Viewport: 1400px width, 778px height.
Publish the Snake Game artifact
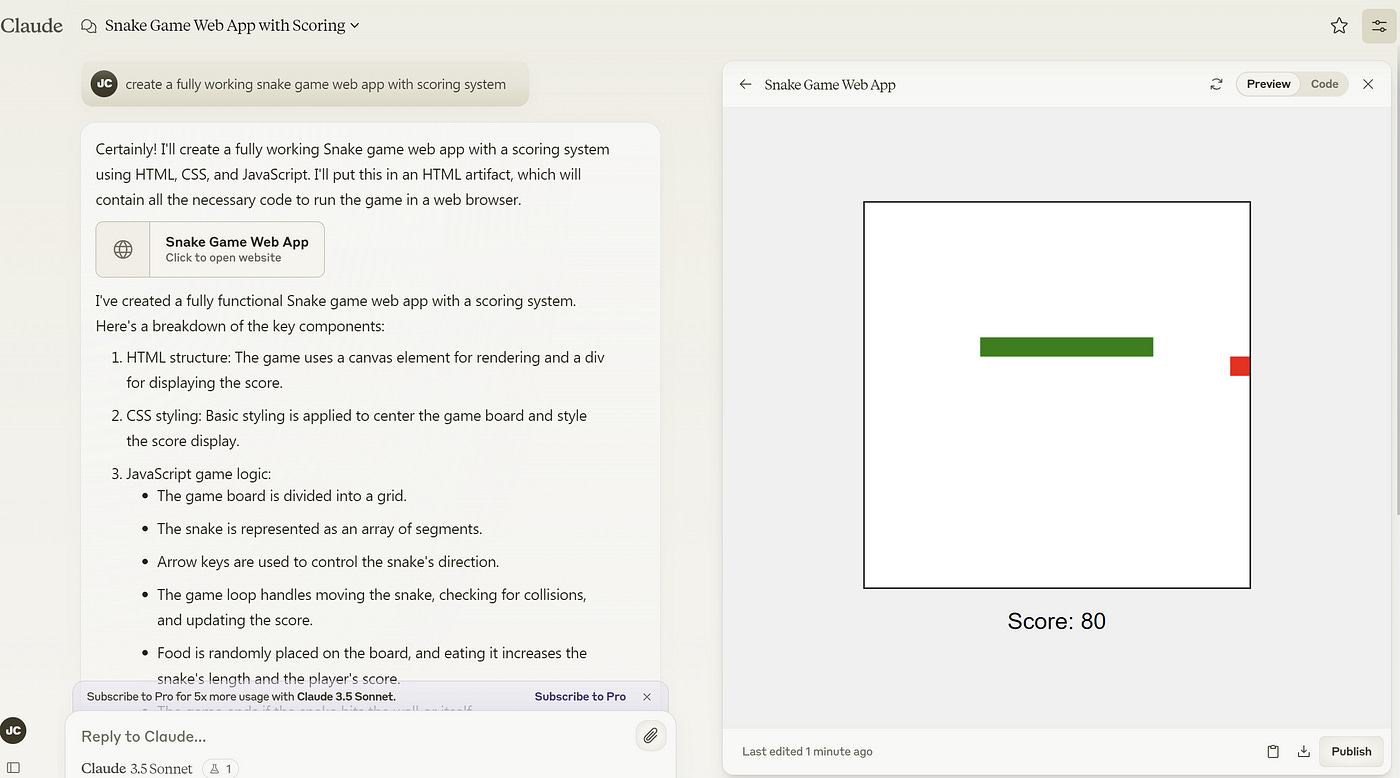tap(1351, 752)
